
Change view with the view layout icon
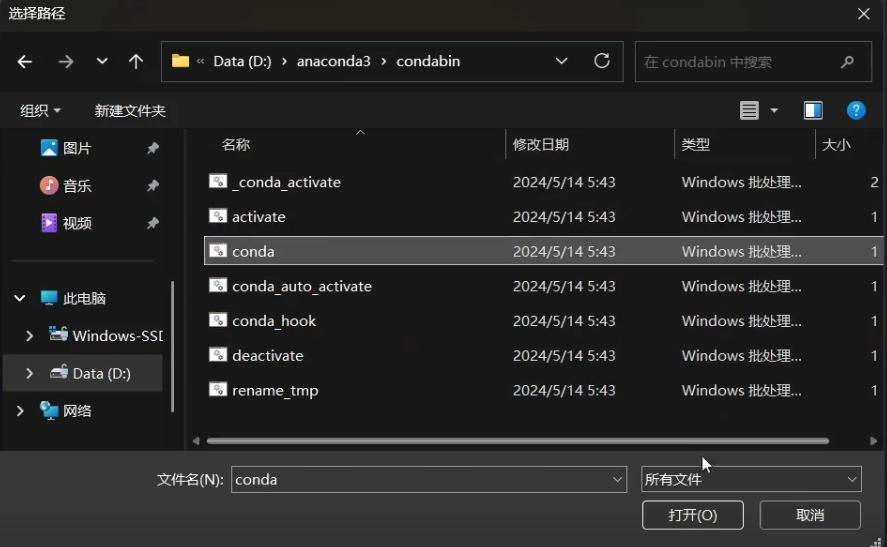tap(749, 110)
